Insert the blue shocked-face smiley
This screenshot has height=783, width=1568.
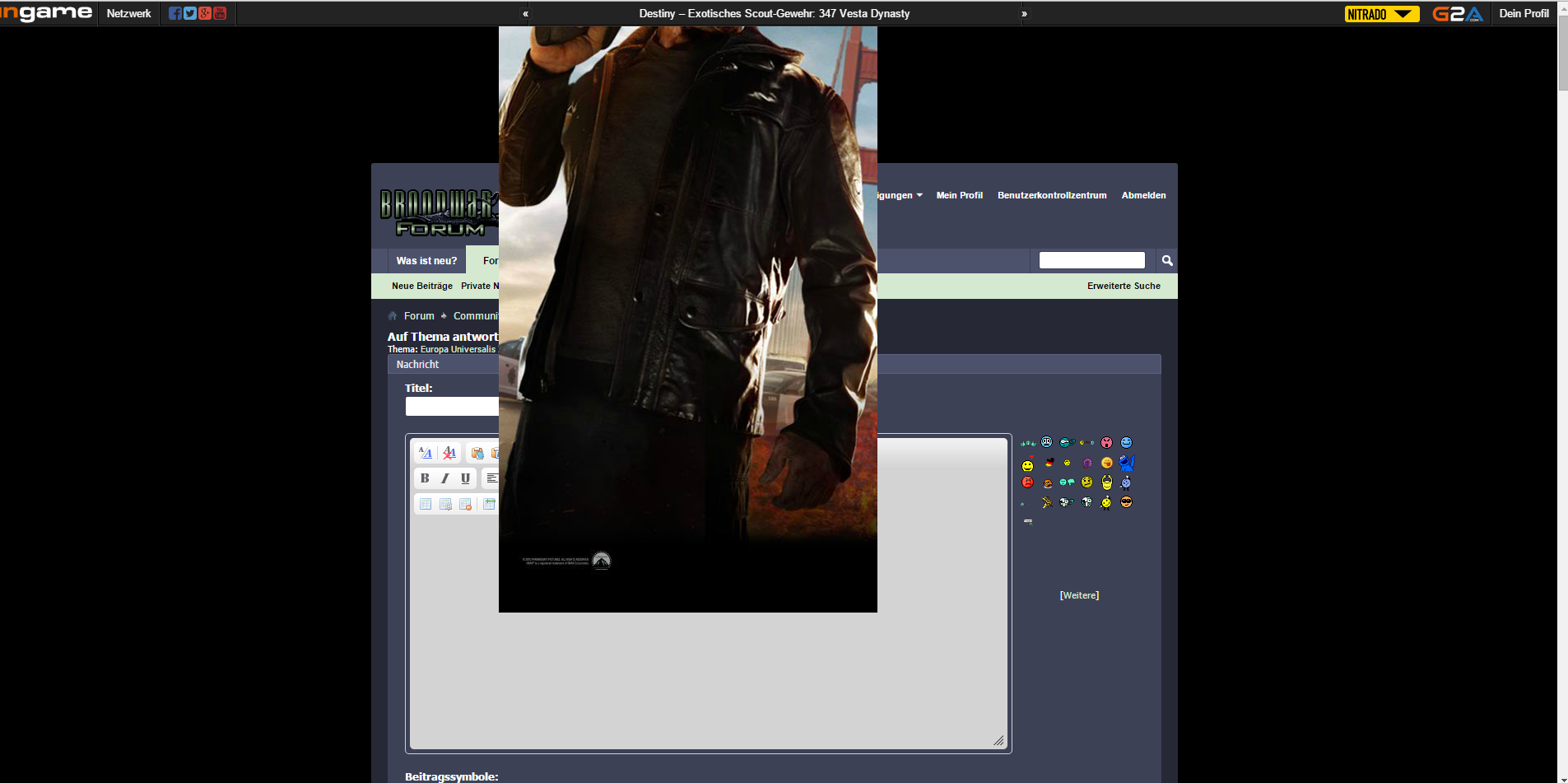(1047, 442)
